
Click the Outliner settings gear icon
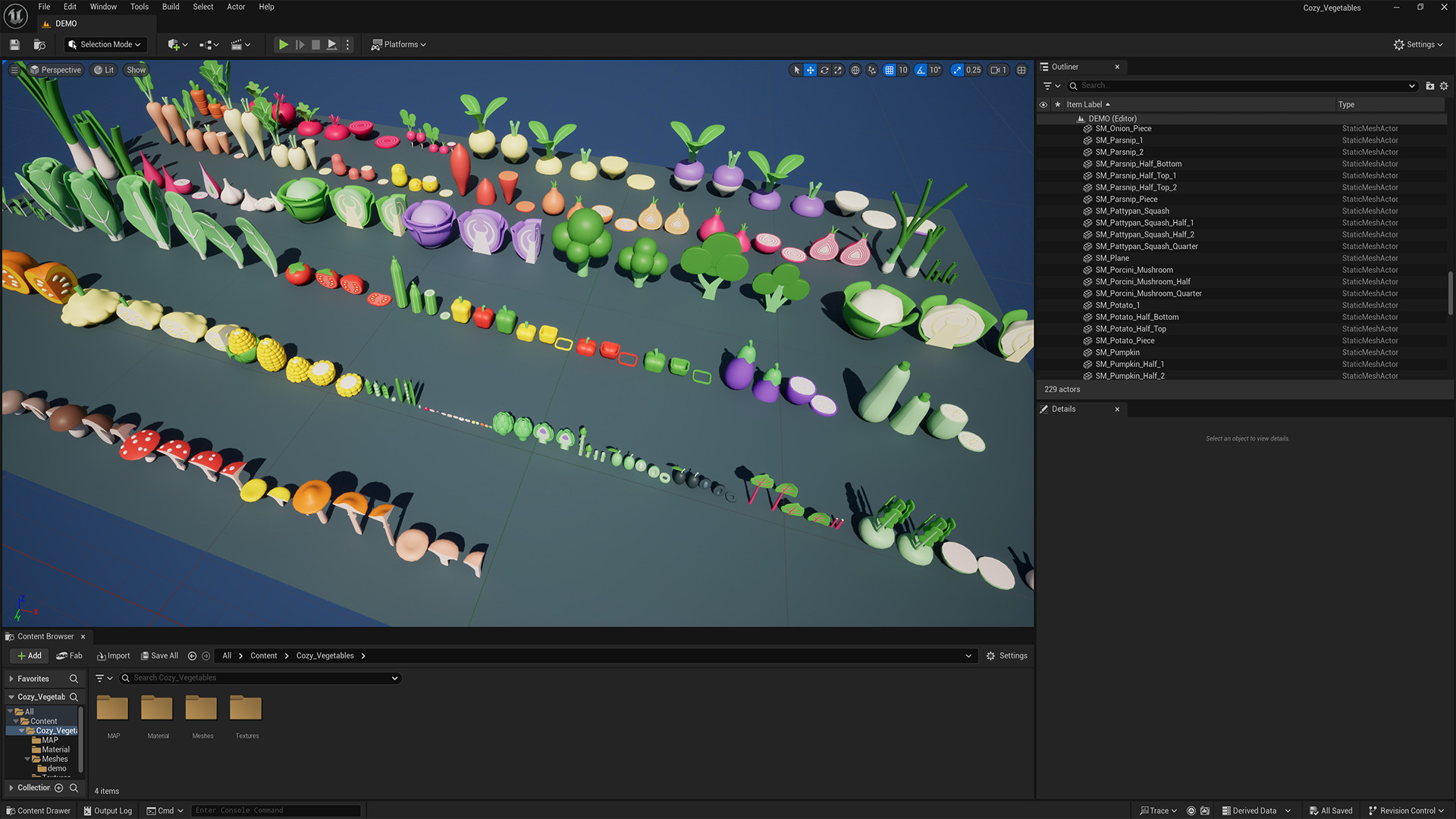[x=1444, y=86]
